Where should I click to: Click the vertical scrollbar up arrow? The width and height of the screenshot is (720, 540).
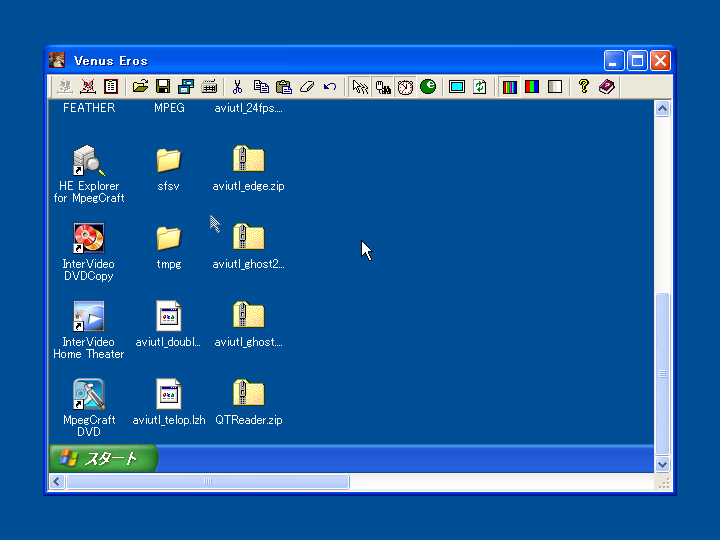662,109
